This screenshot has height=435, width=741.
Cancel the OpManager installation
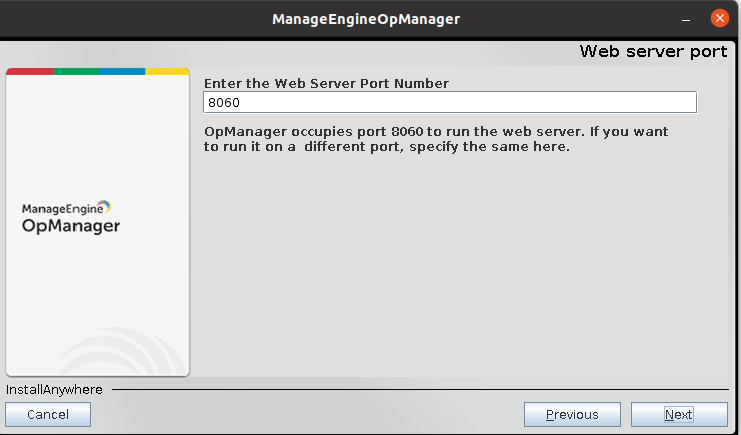48,414
